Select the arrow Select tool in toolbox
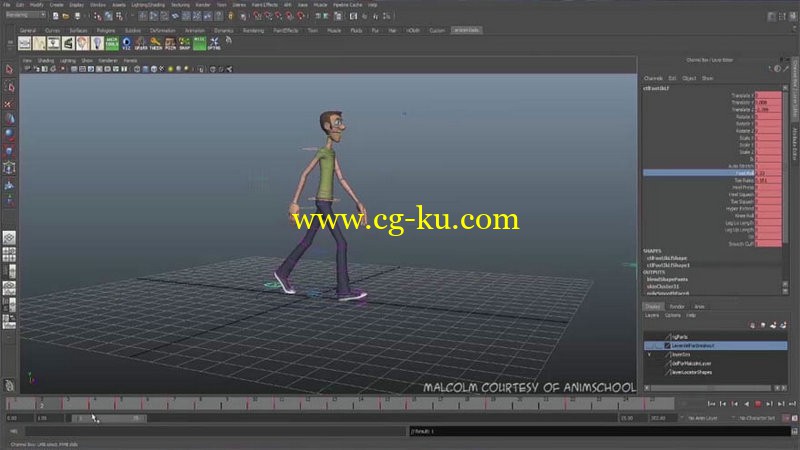Screen dimensions: 800x450 9,69
